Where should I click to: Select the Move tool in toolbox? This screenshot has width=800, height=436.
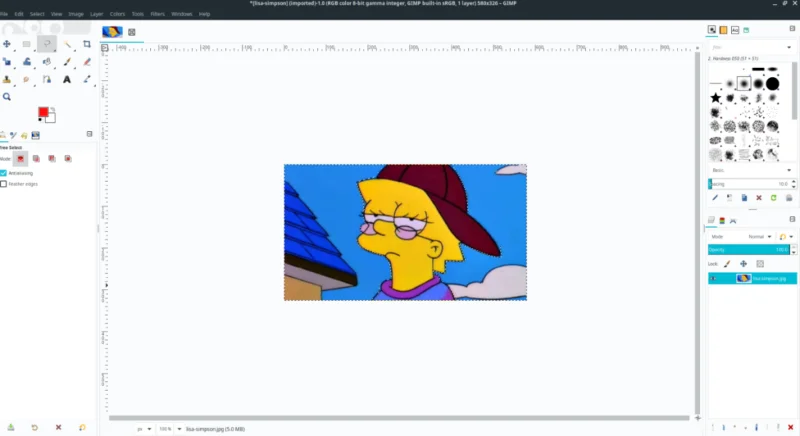click(x=7, y=44)
